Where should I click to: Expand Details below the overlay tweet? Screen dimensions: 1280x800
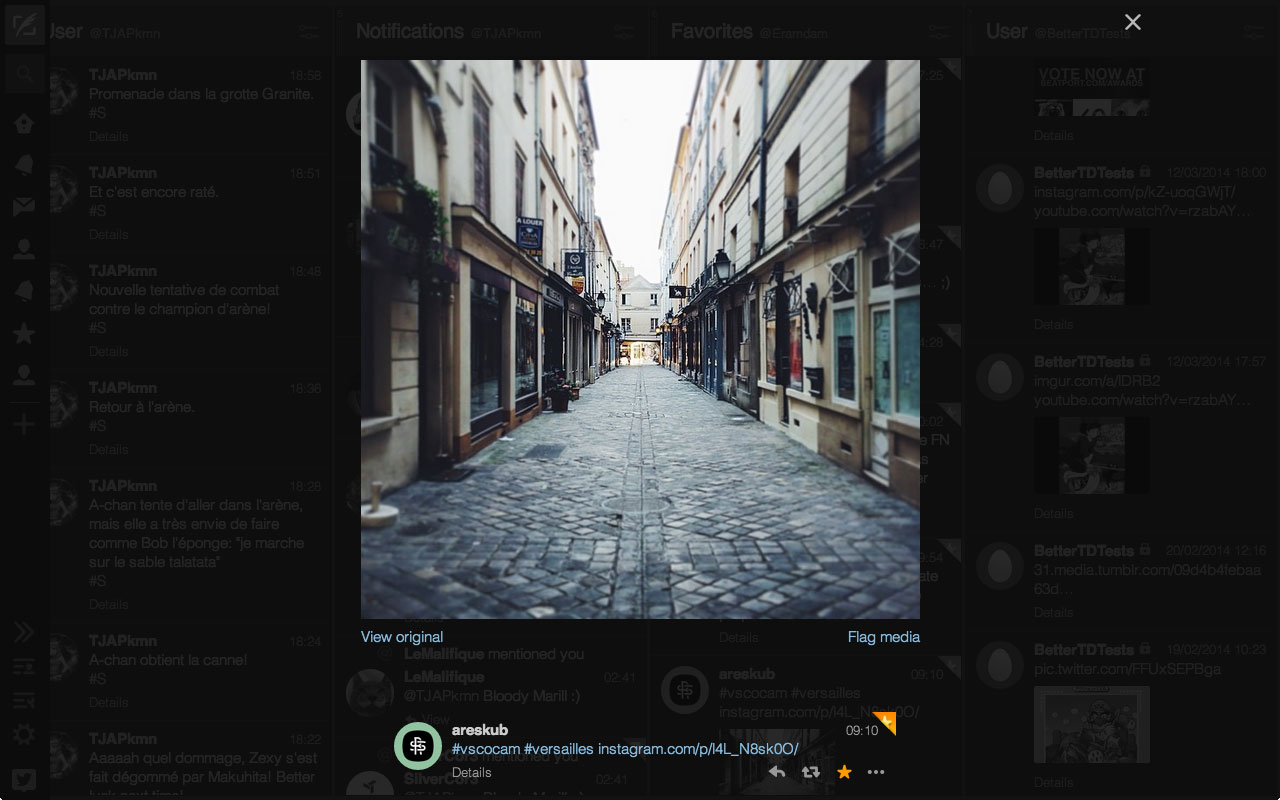(471, 772)
